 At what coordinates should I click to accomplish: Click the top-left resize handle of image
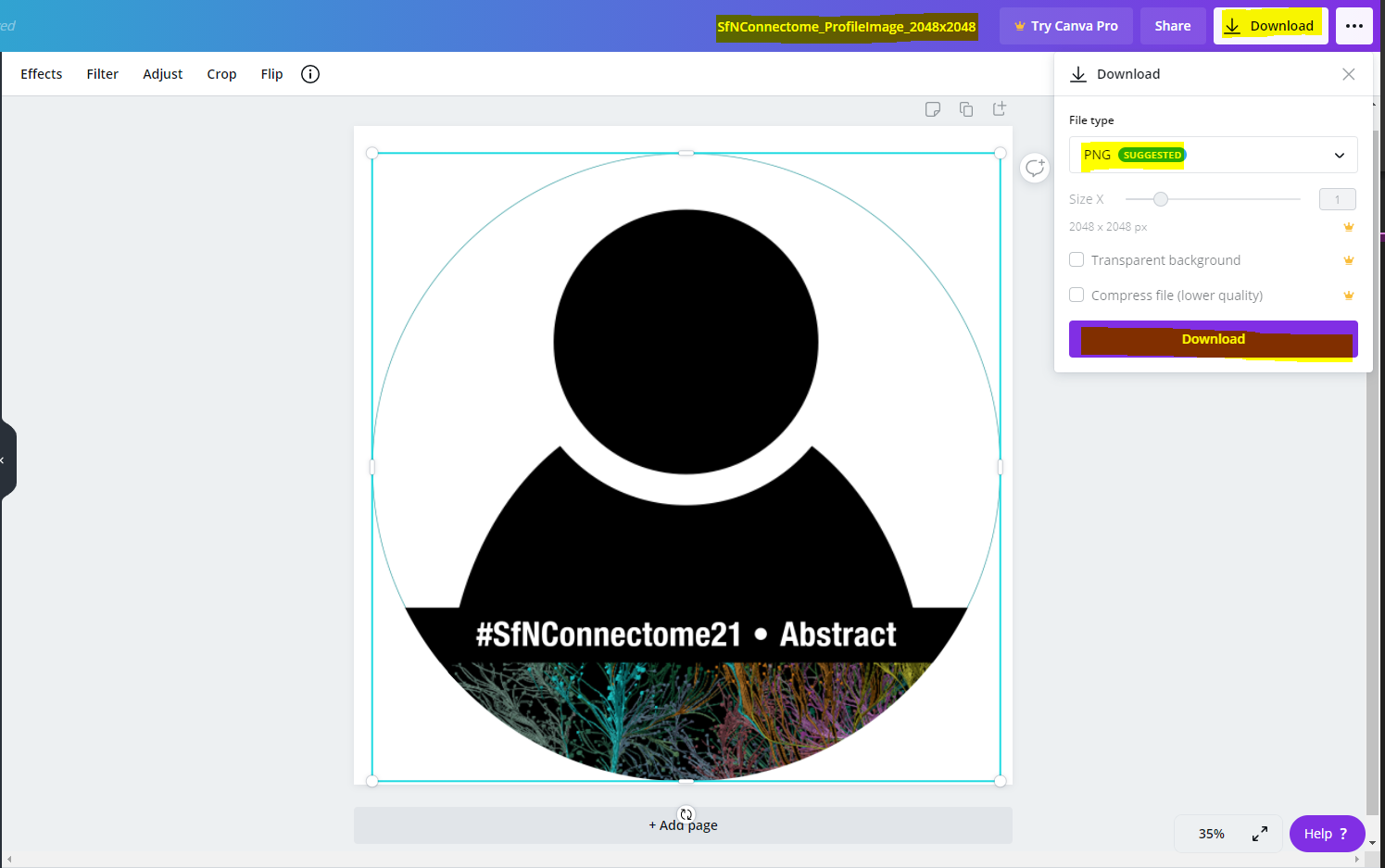372,153
